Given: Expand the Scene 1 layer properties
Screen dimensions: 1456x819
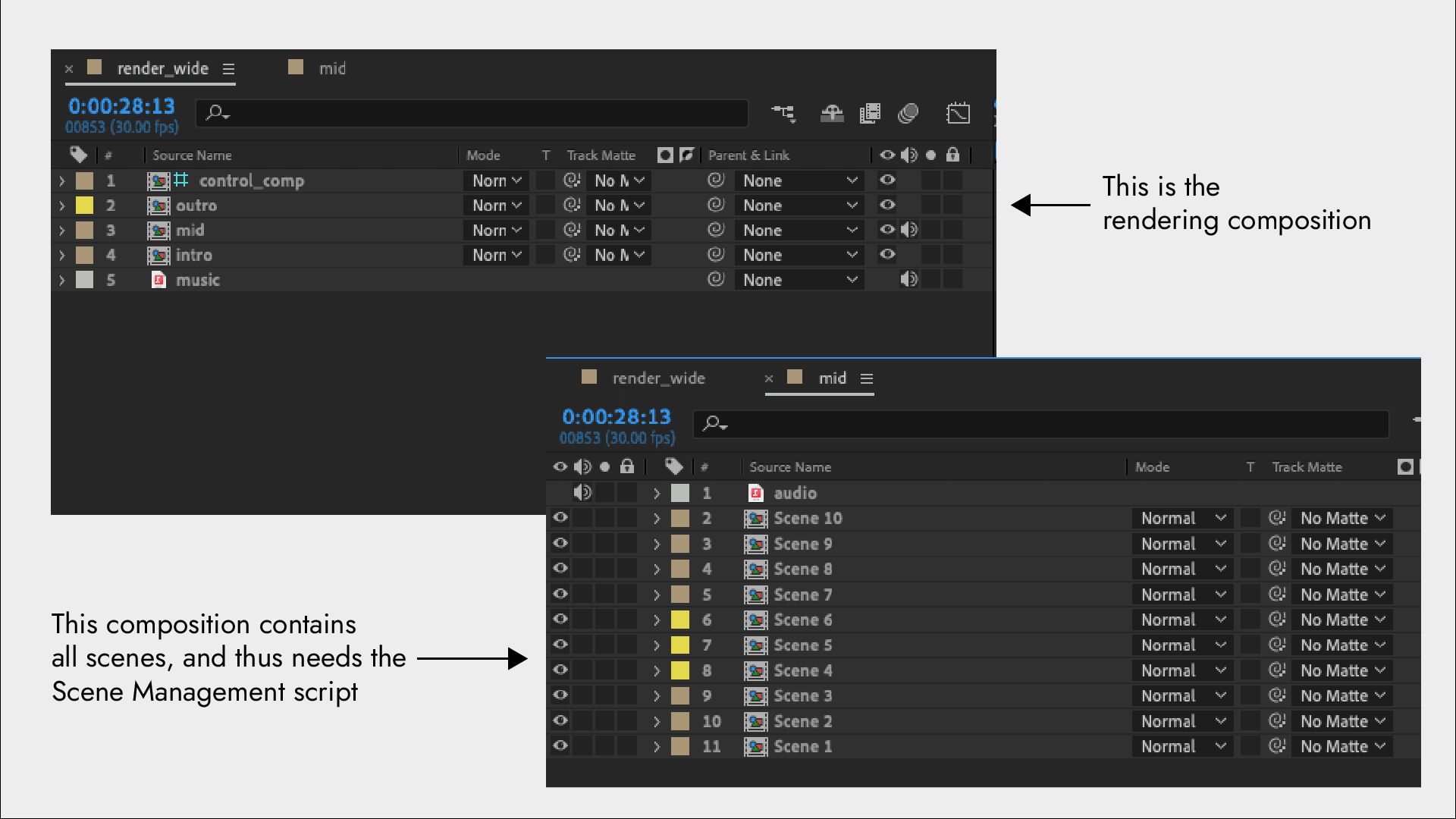Looking at the screenshot, I should pyautogui.click(x=657, y=747).
